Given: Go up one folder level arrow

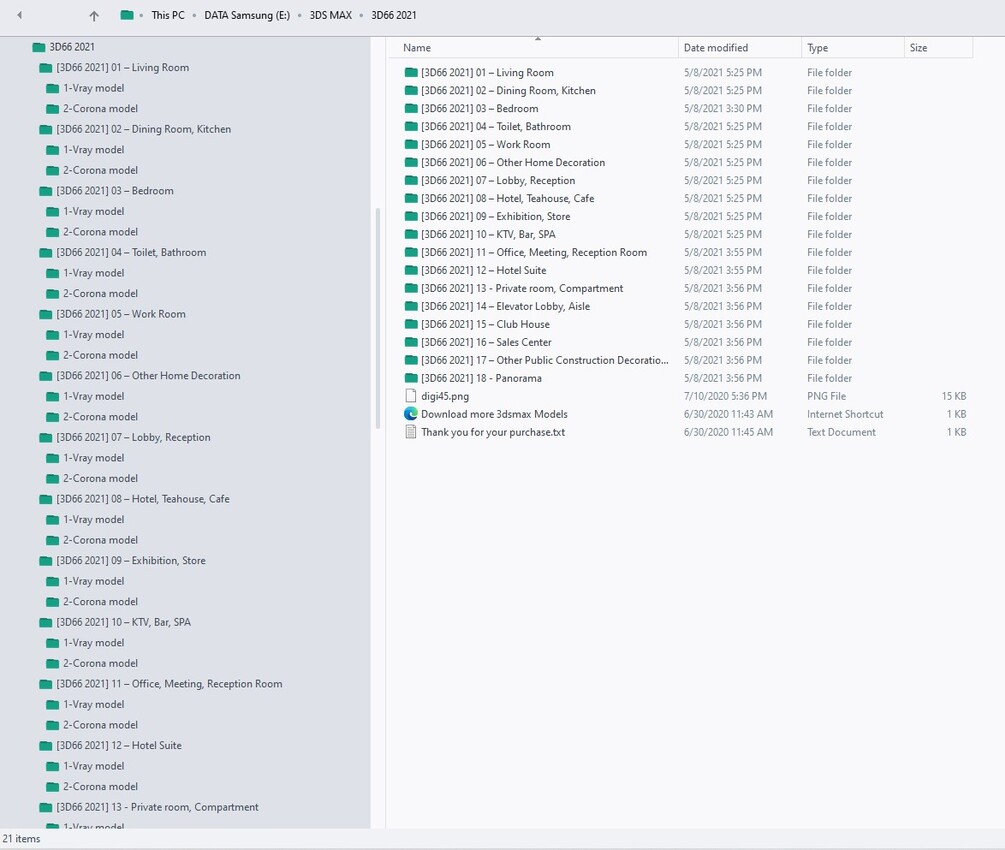Looking at the screenshot, I should click(x=94, y=15).
